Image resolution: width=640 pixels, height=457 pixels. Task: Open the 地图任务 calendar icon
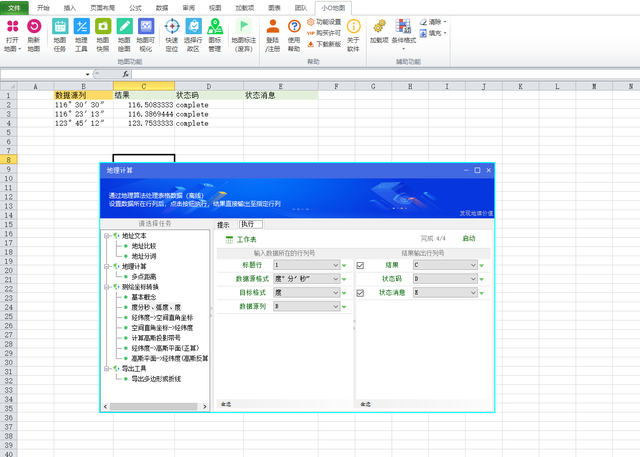coord(60,27)
